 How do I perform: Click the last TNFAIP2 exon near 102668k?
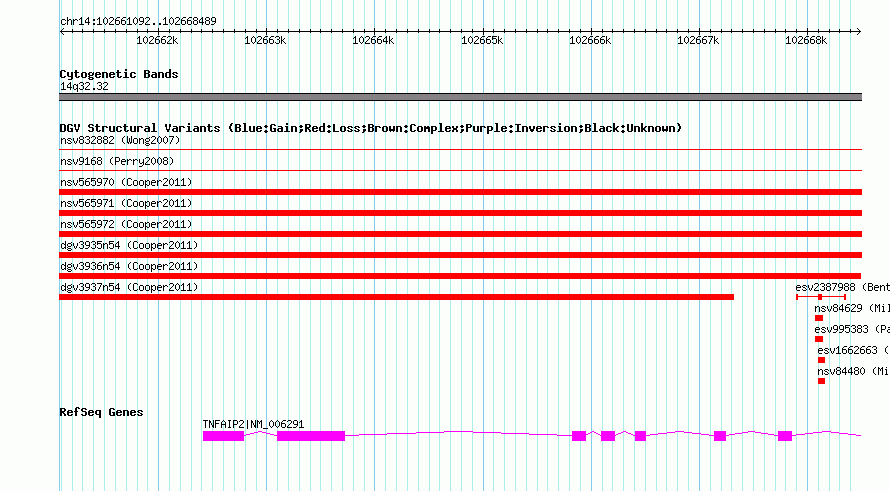point(785,436)
